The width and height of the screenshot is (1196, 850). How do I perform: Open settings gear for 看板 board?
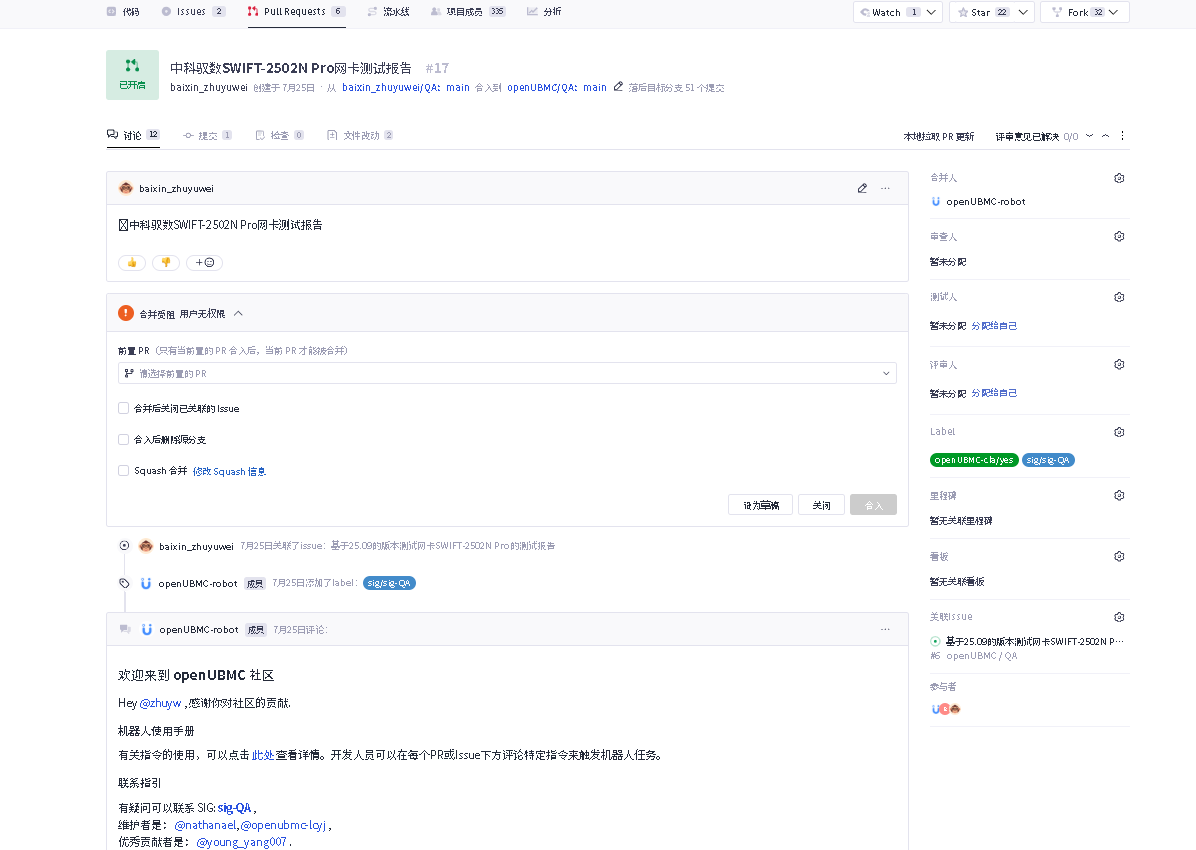point(1119,556)
